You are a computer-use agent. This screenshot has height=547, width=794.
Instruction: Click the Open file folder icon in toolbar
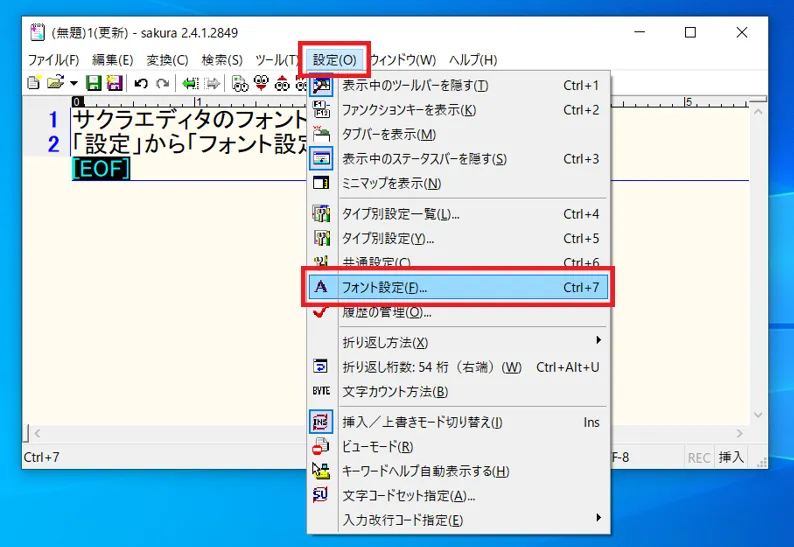click(56, 83)
